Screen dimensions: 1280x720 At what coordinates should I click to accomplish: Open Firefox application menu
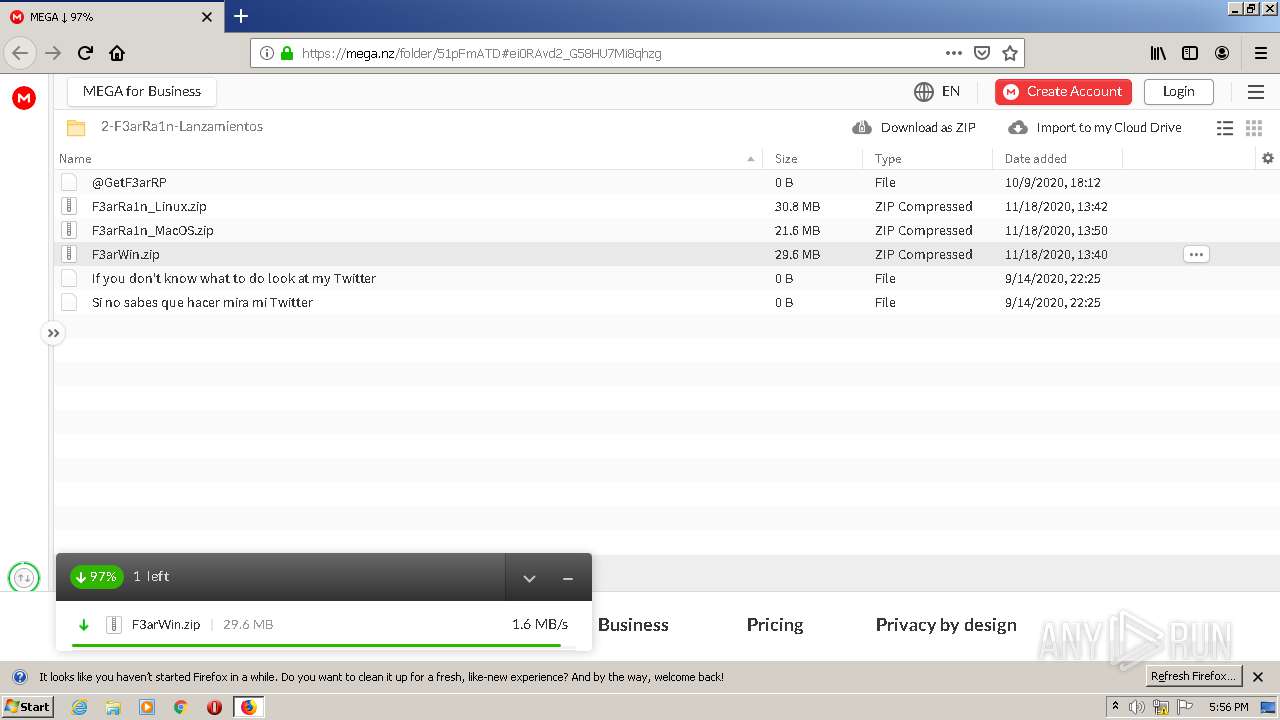(x=1261, y=53)
